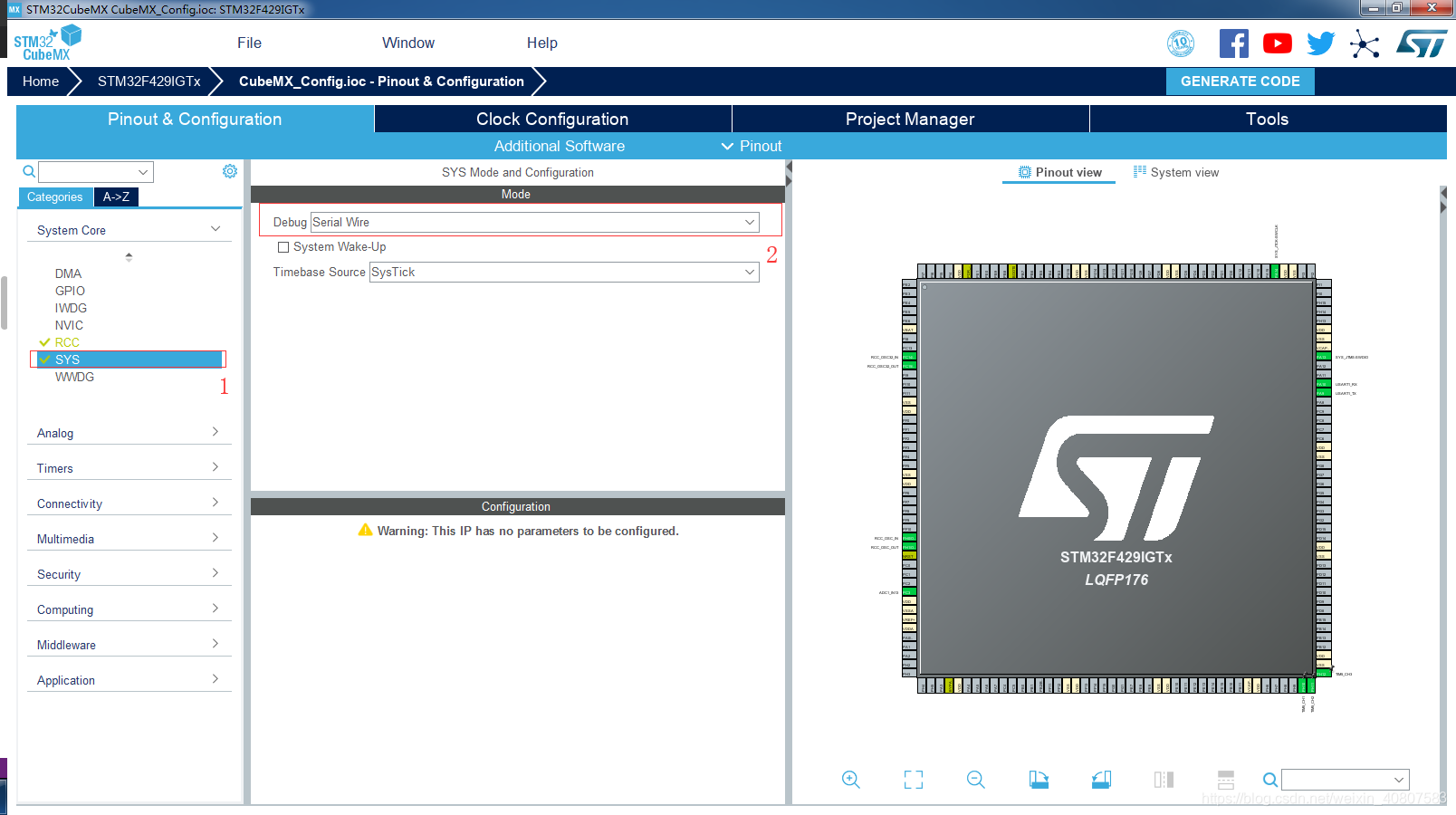The image size is (1456, 815).
Task: Open the File menu
Action: click(249, 43)
